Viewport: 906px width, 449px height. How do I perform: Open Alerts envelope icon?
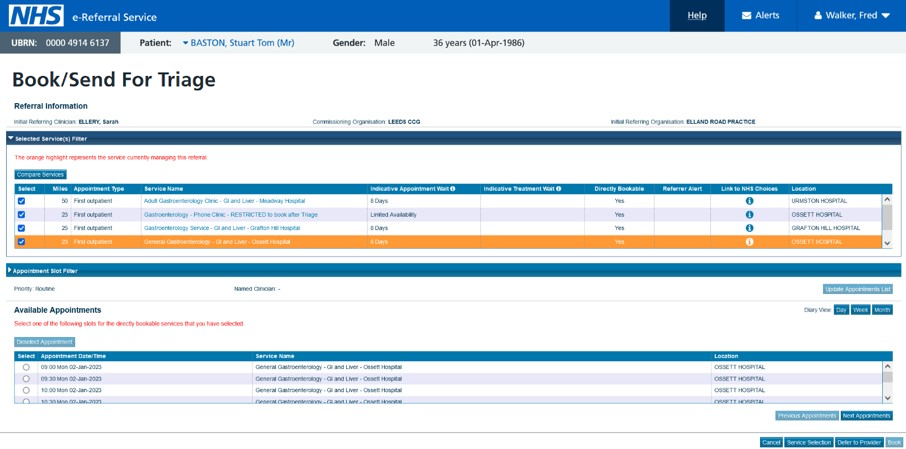point(747,16)
